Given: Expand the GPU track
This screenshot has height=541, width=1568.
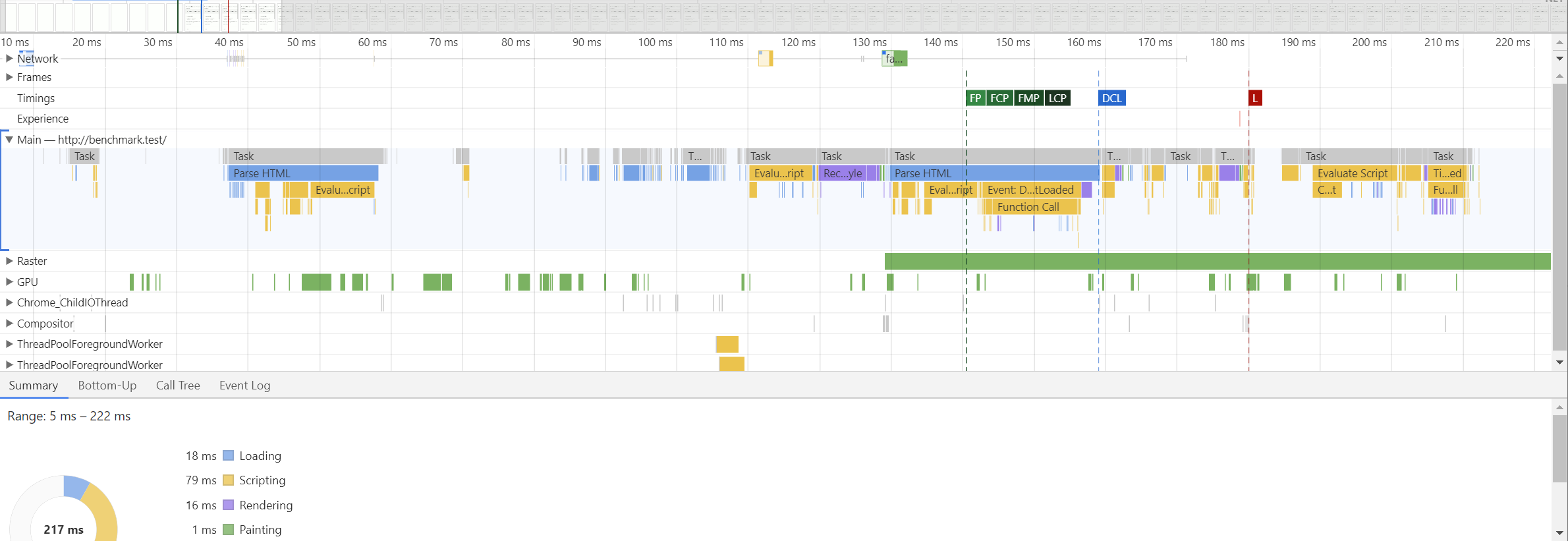Looking at the screenshot, I should pos(9,282).
